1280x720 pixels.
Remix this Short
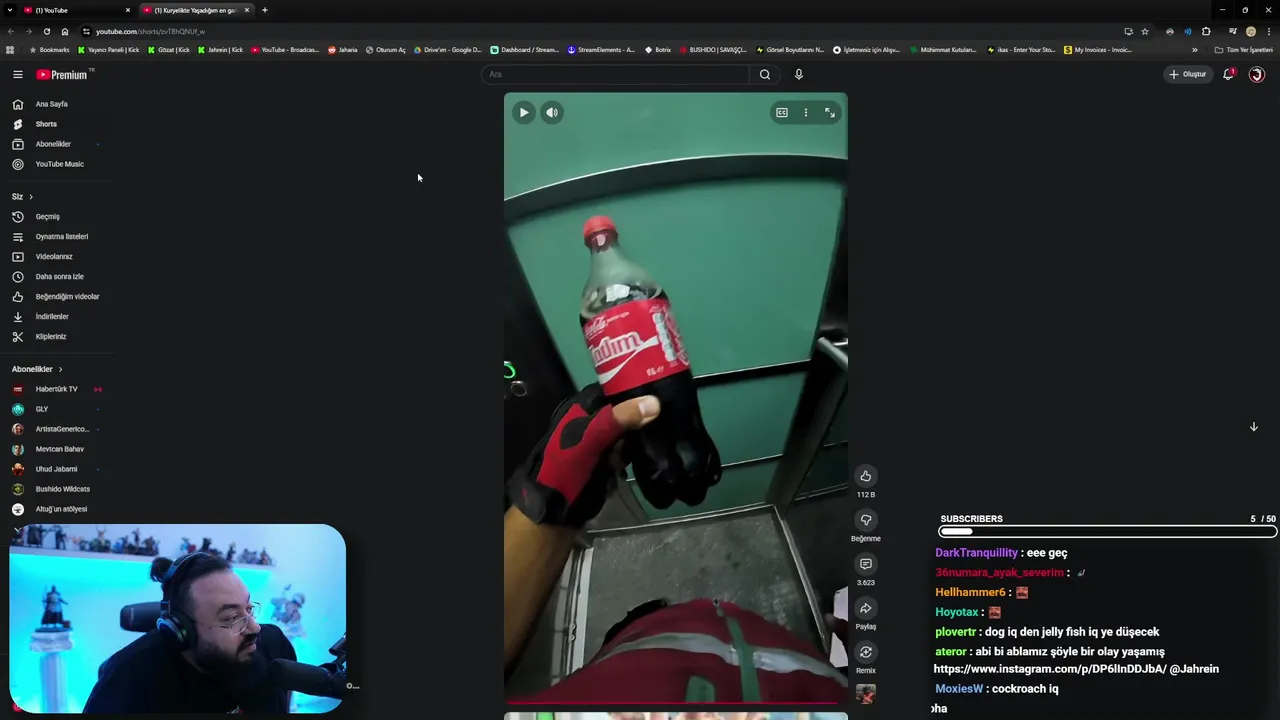(866, 652)
